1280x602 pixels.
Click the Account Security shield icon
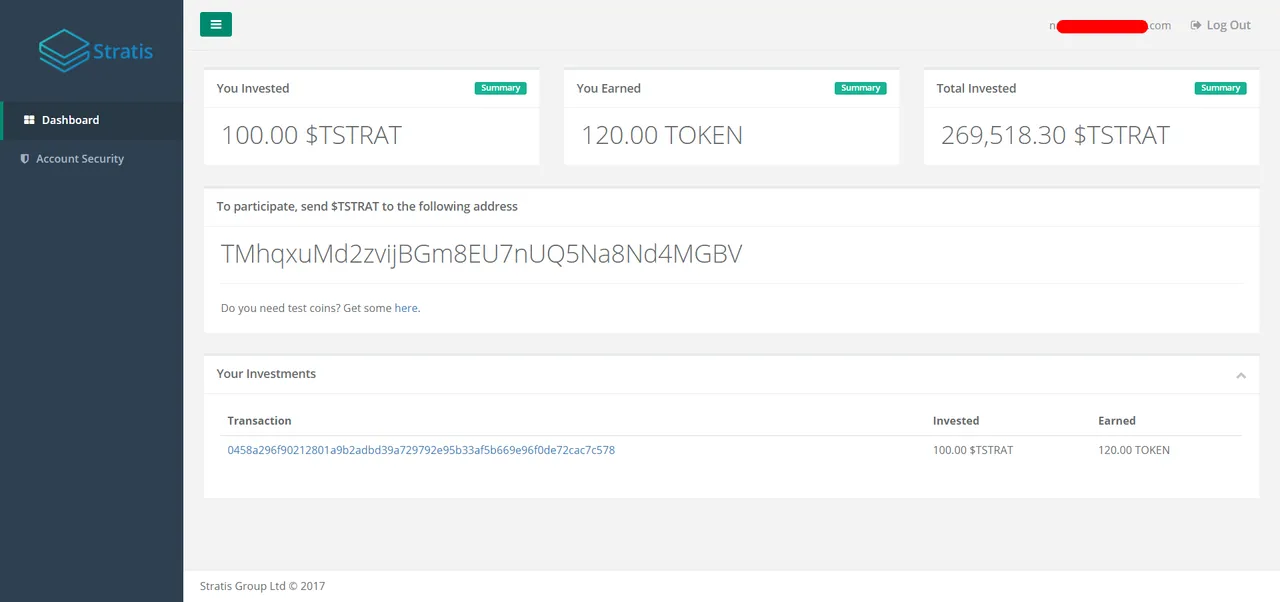25,159
